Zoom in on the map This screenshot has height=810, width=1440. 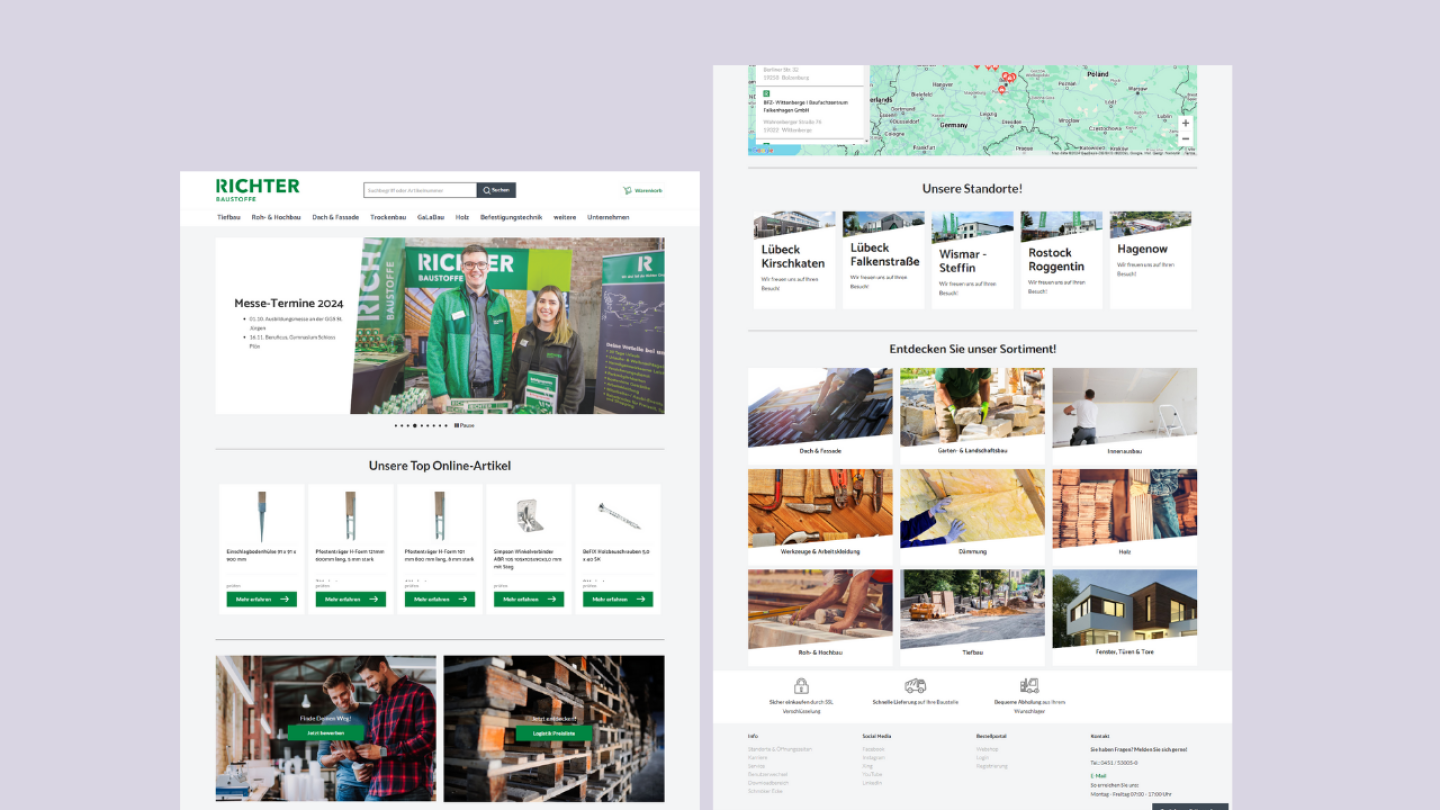1185,124
